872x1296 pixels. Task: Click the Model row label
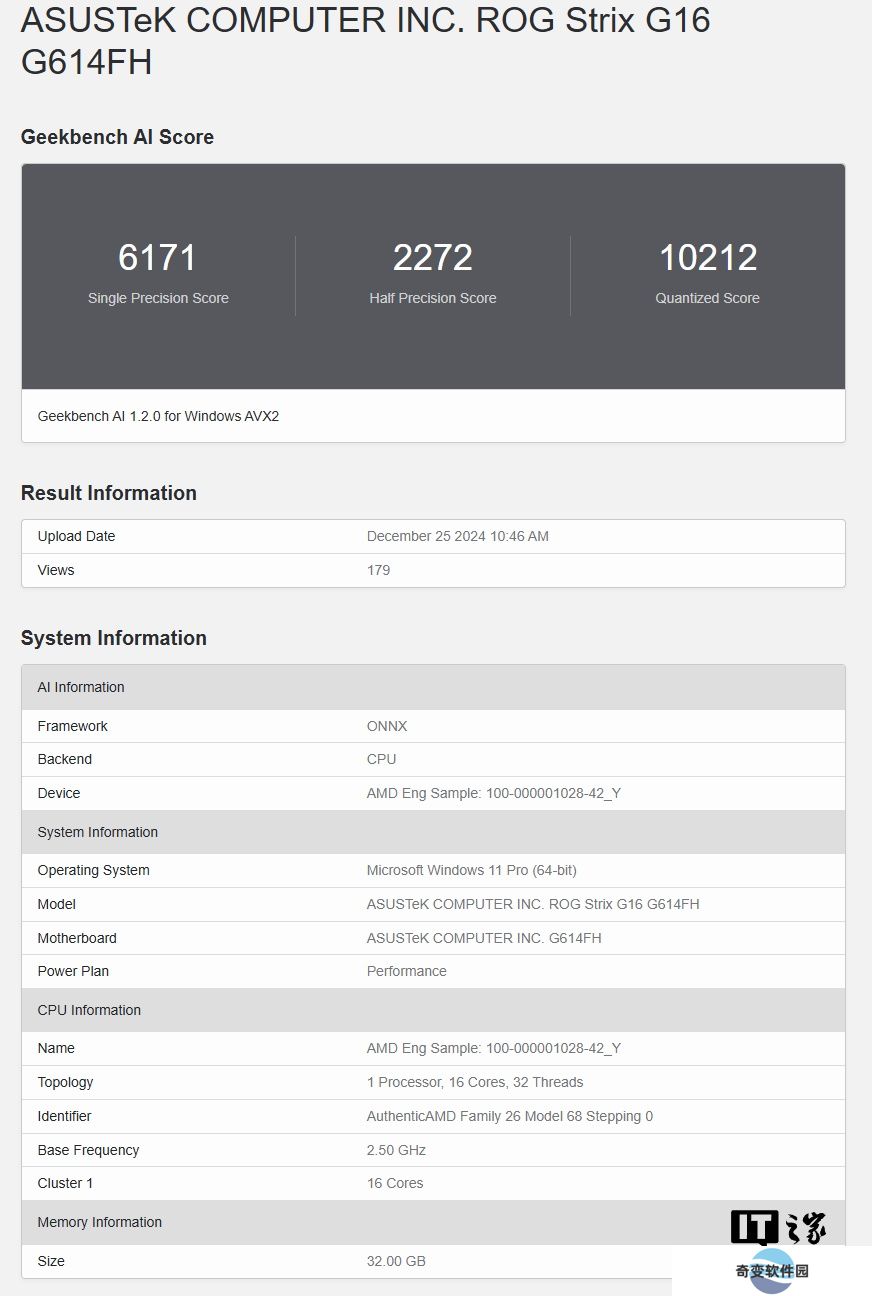[x=57, y=904]
